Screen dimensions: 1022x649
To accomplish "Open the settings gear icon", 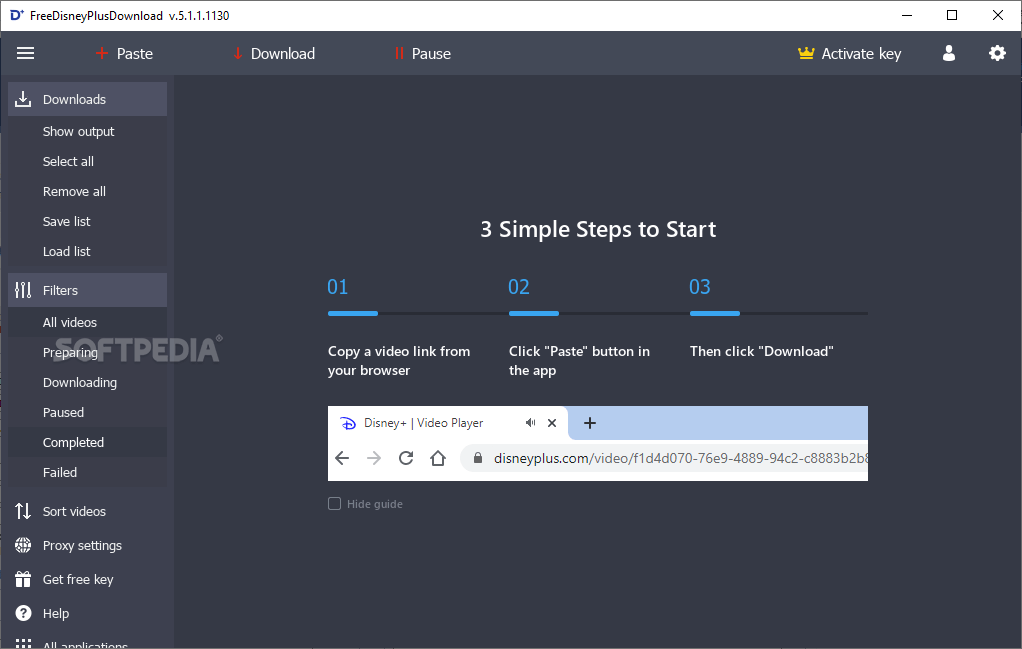I will (997, 53).
